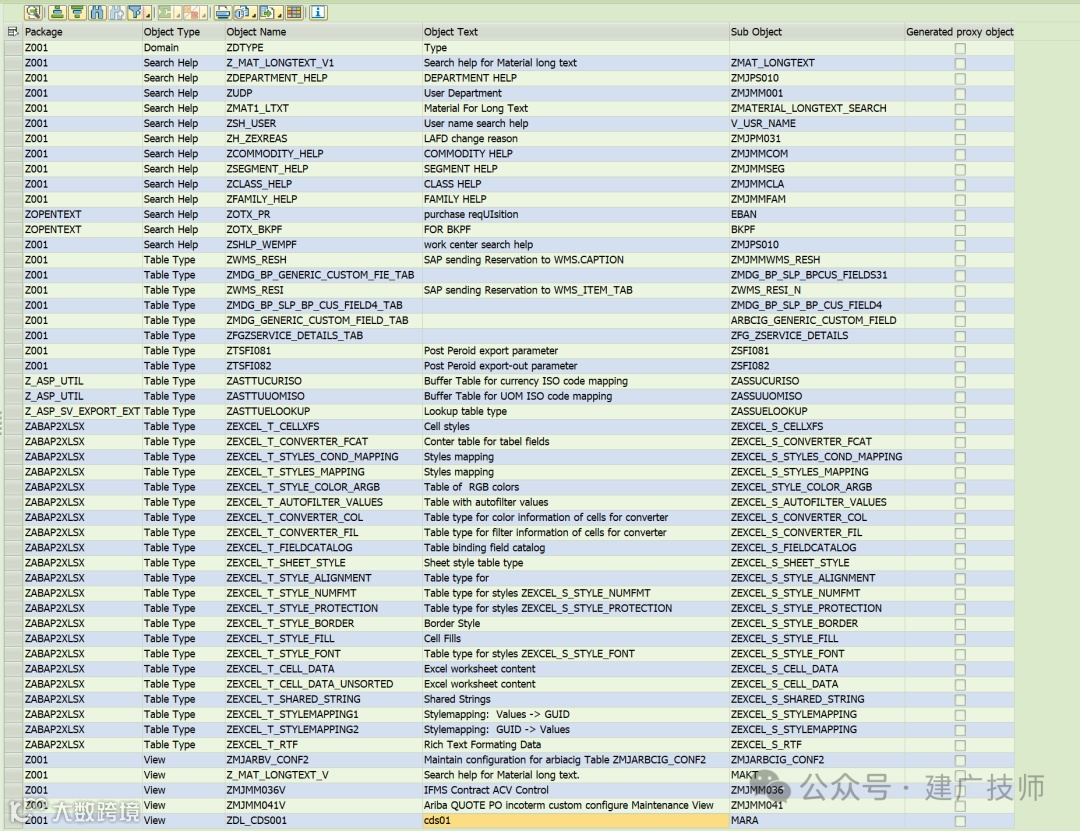Open the Details magnifier icon in ALV toolbar
The image size is (1080, 831).
click(33, 12)
